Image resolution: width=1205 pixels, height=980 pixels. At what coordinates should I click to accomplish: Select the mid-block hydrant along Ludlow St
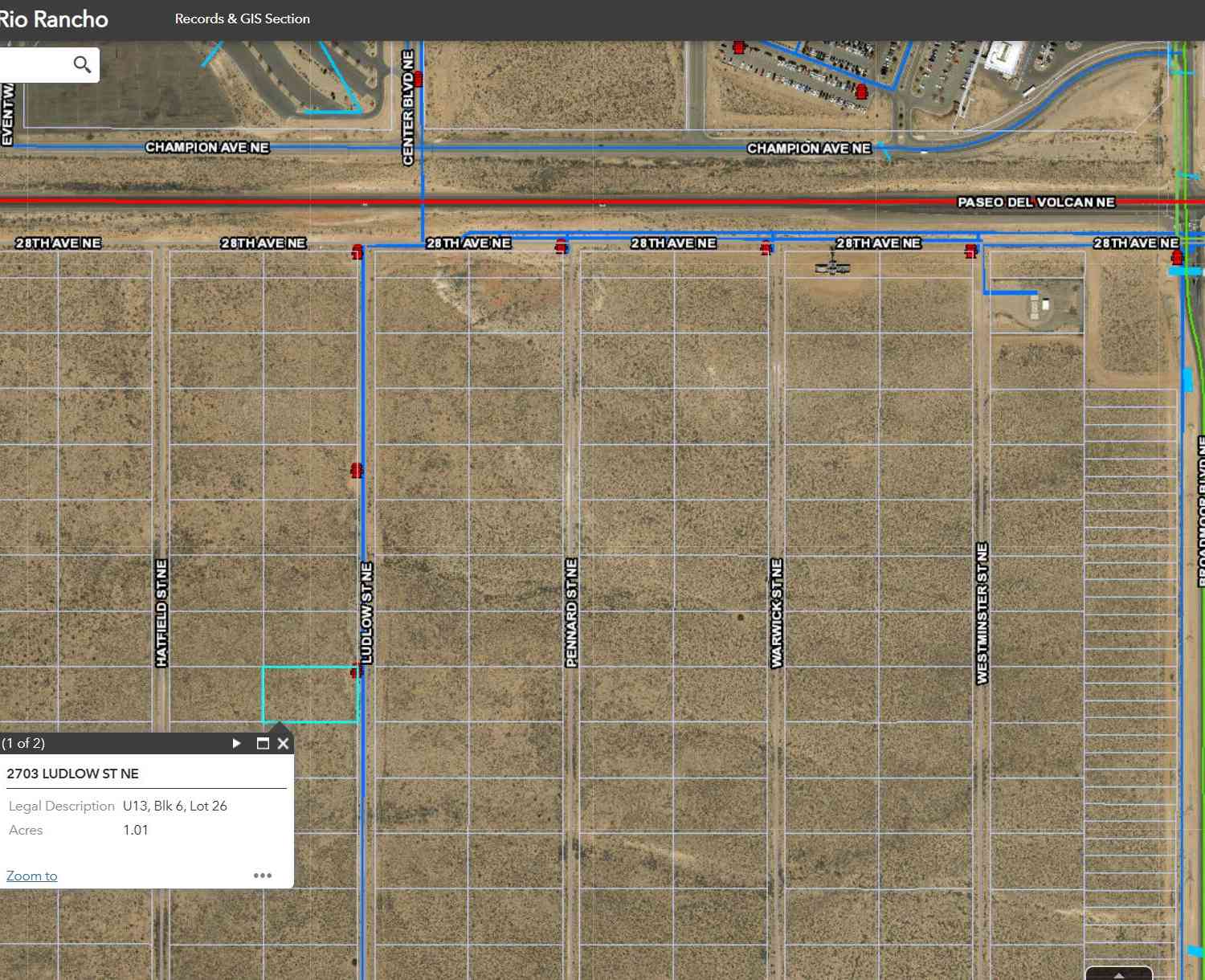pyautogui.click(x=357, y=471)
